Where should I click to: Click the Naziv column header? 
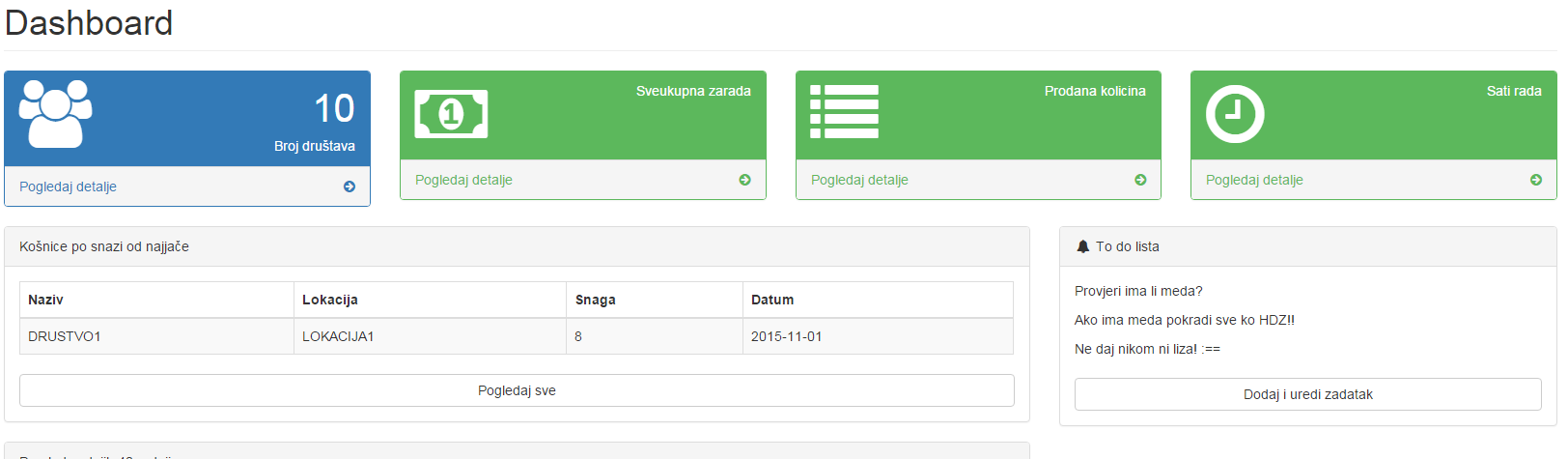coord(45,300)
